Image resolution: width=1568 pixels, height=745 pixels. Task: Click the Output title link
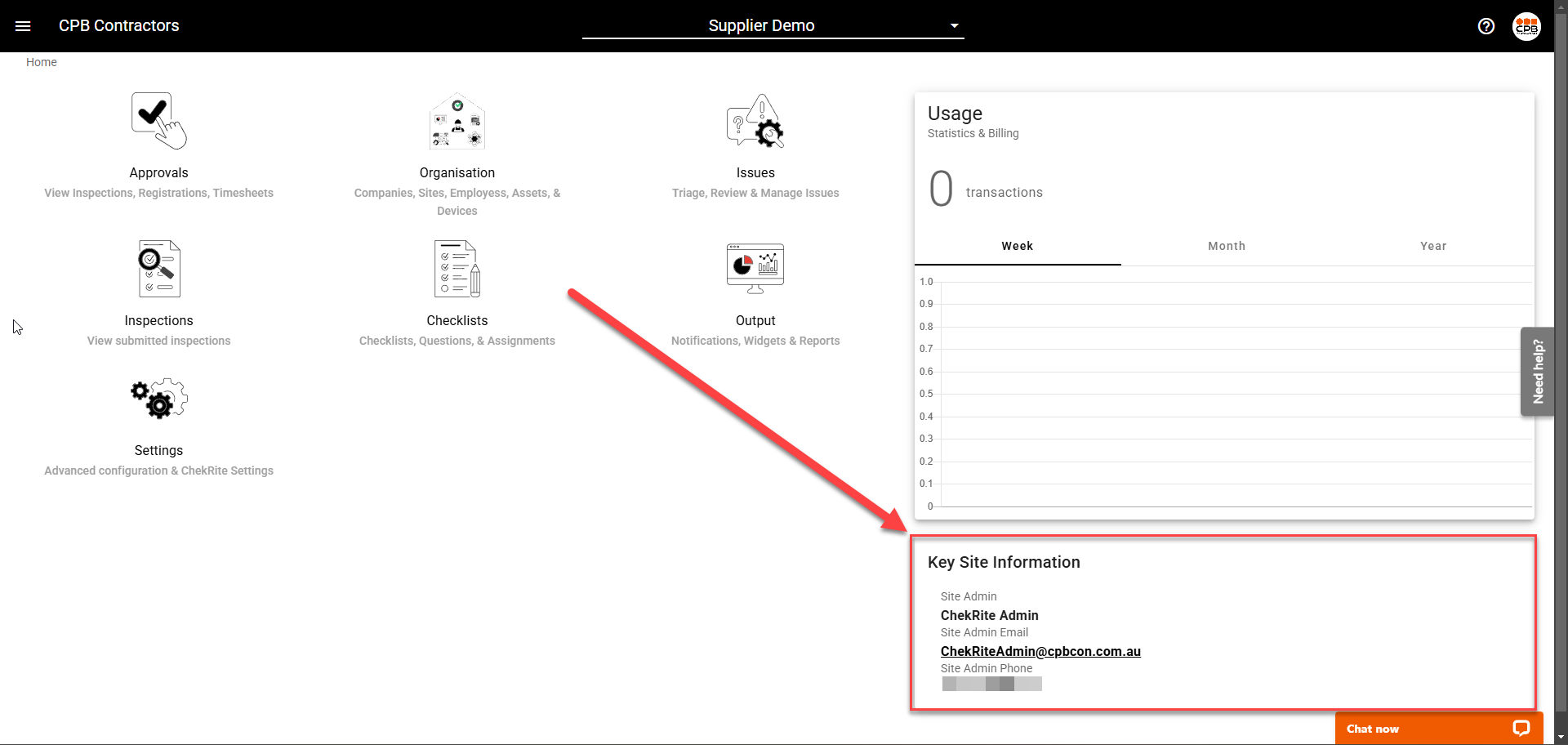[755, 320]
